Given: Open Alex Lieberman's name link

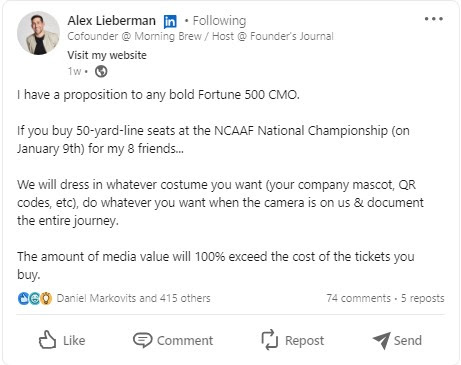Looking at the screenshot, I should click(112, 21).
